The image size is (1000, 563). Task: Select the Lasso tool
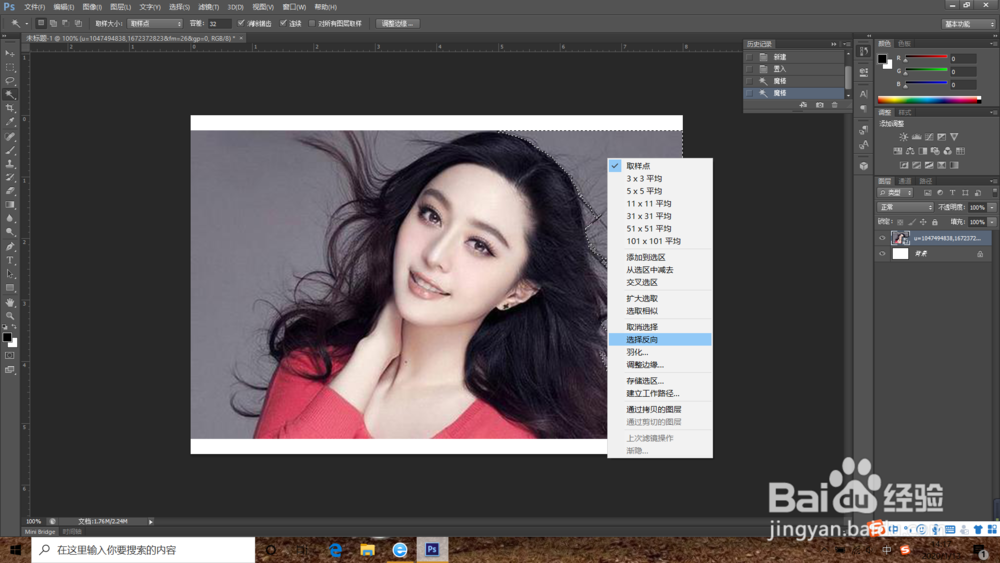10,81
